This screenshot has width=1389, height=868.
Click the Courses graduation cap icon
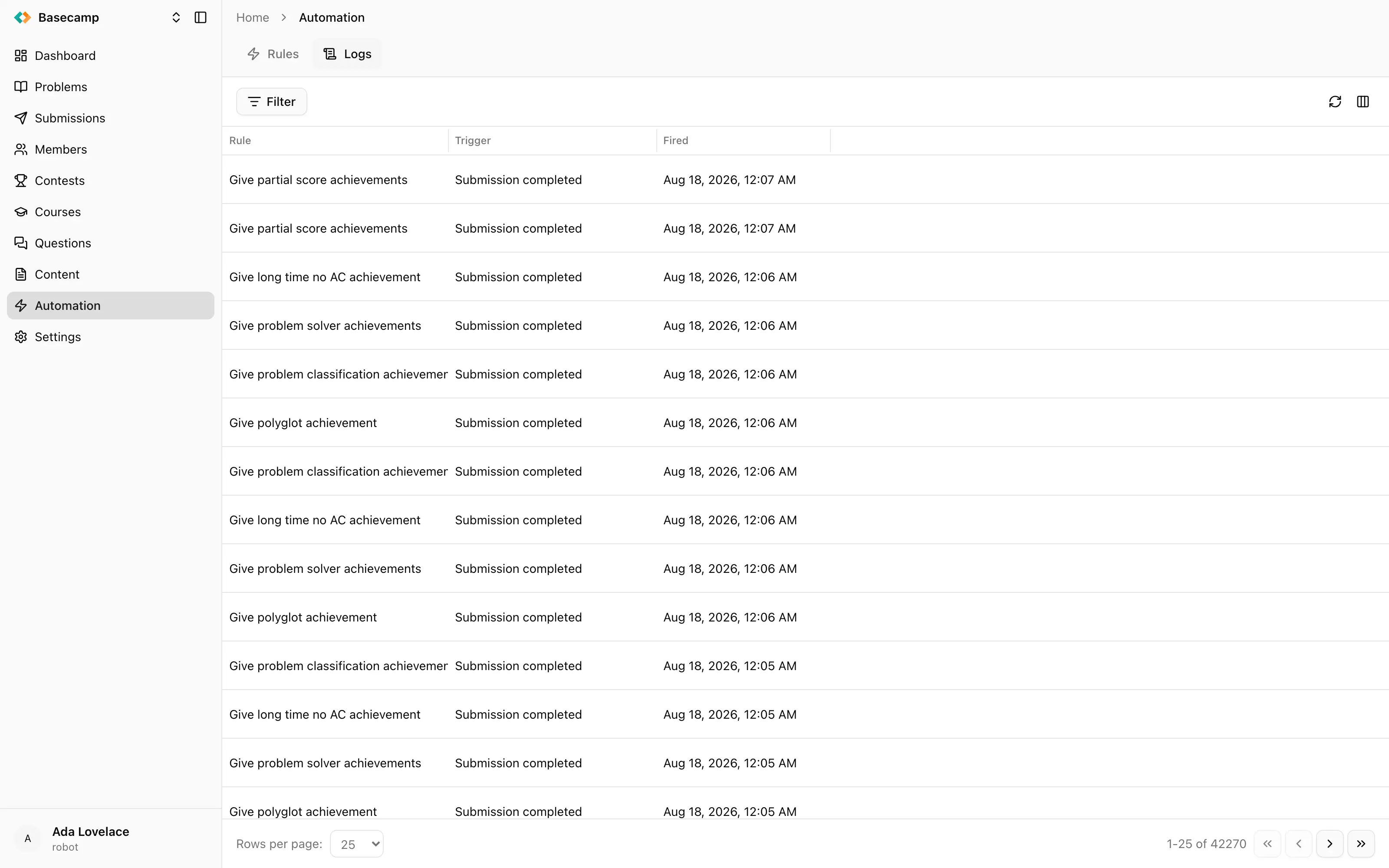(x=21, y=212)
